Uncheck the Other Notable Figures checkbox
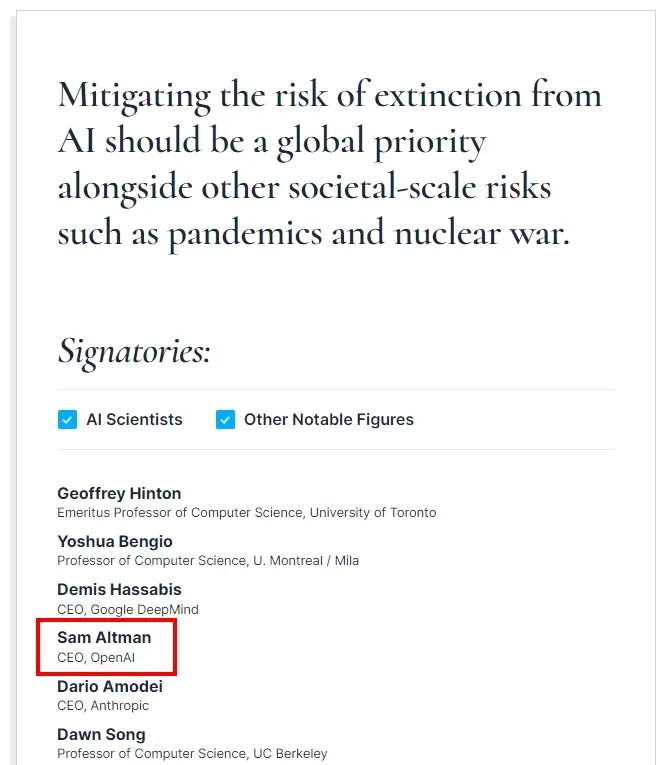This screenshot has width=665, height=765. click(225, 420)
